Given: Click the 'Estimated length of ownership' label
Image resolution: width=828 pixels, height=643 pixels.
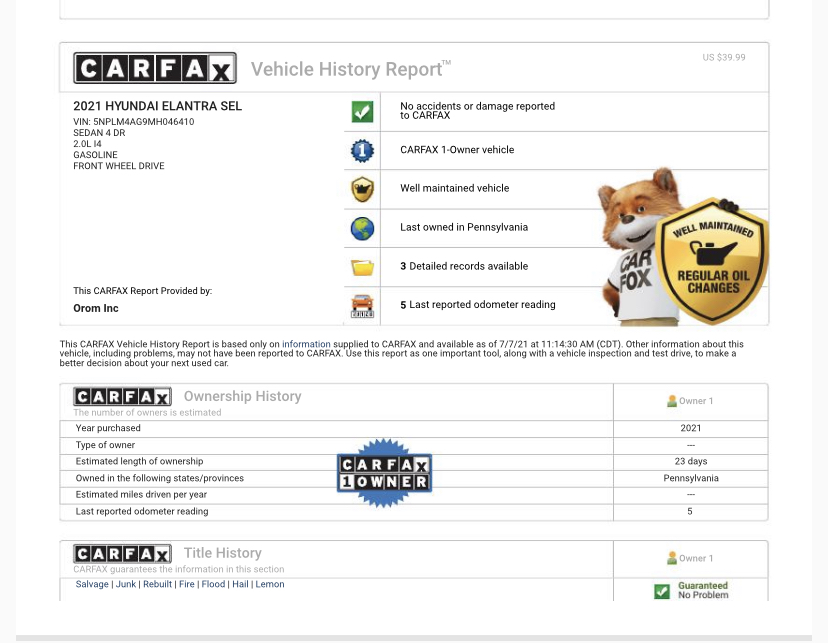Looking at the screenshot, I should (x=139, y=461).
